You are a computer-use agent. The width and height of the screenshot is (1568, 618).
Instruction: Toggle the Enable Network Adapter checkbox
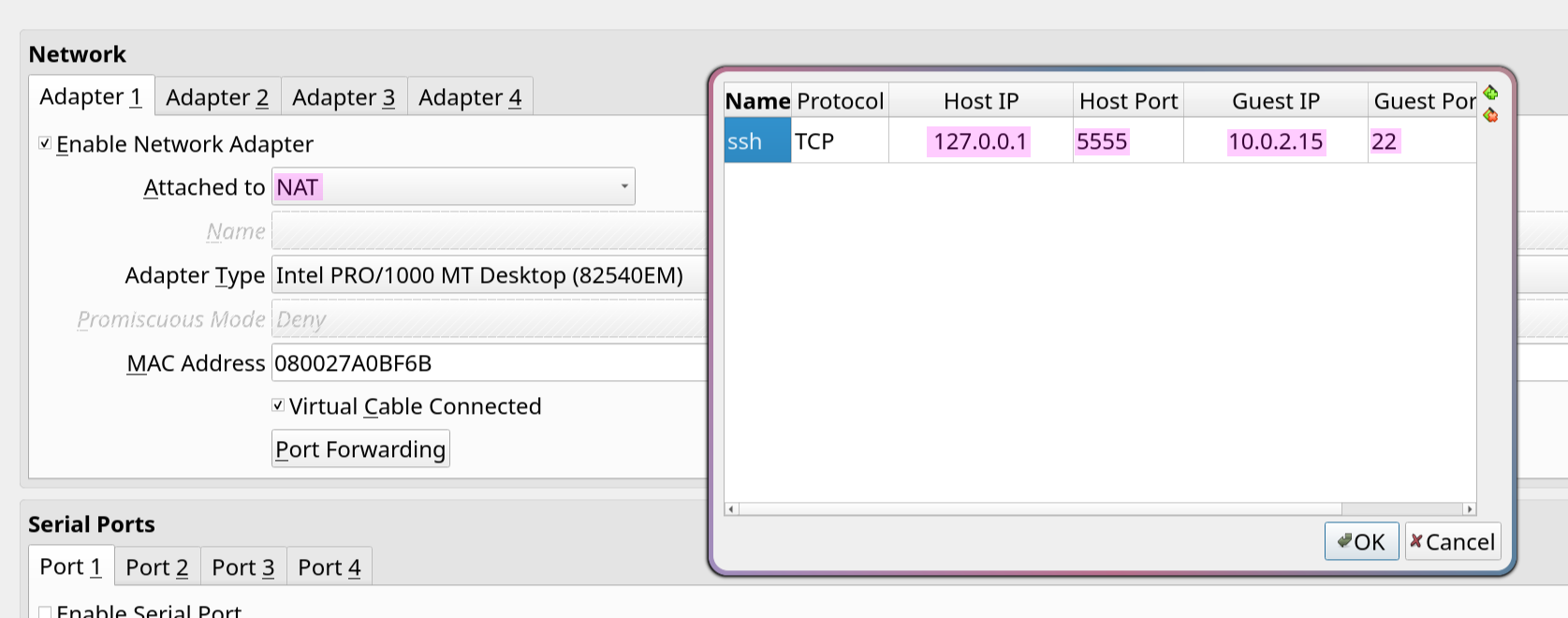click(45, 143)
